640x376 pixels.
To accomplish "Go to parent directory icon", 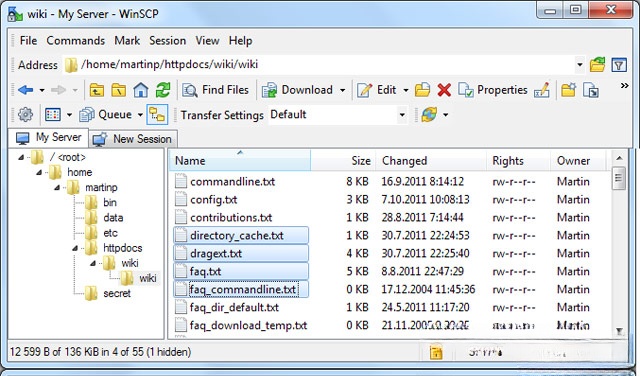I will point(97,90).
